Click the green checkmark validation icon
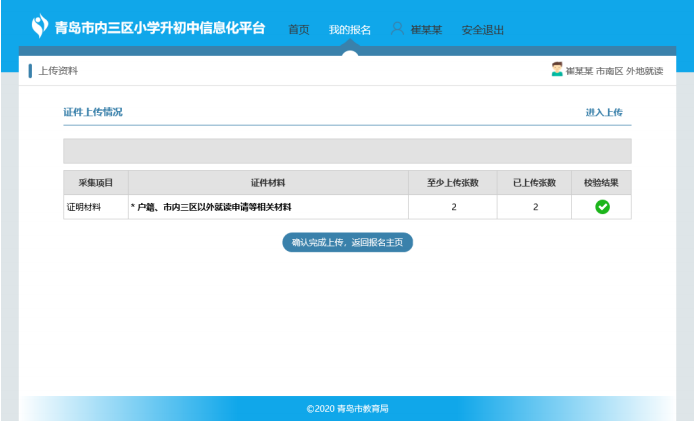The height and width of the screenshot is (425, 696). click(x=602, y=207)
